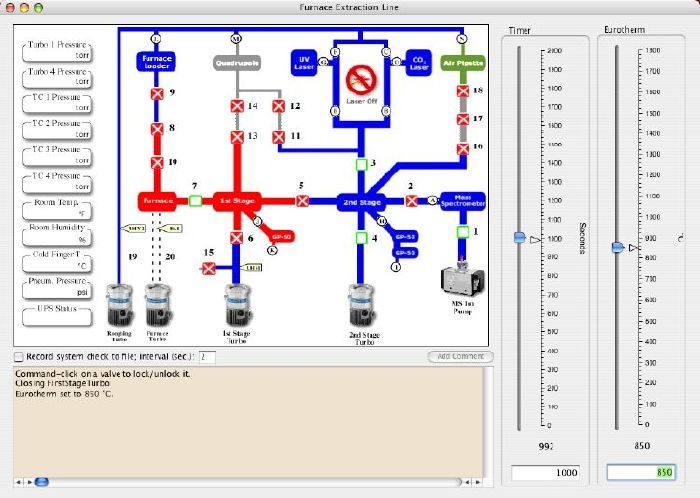700x498 pixels.
Task: Click the Timer value field showing 1000
Action: click(x=545, y=472)
